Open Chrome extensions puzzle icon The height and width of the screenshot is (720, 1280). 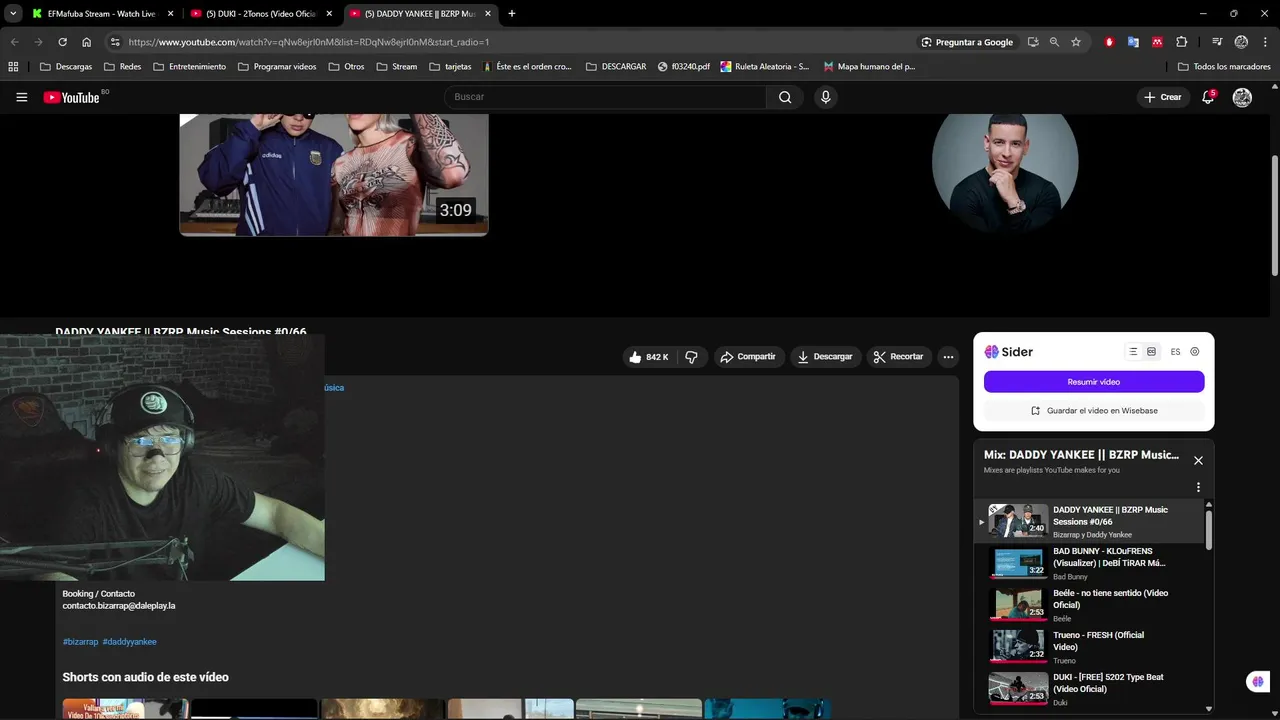(x=1182, y=42)
